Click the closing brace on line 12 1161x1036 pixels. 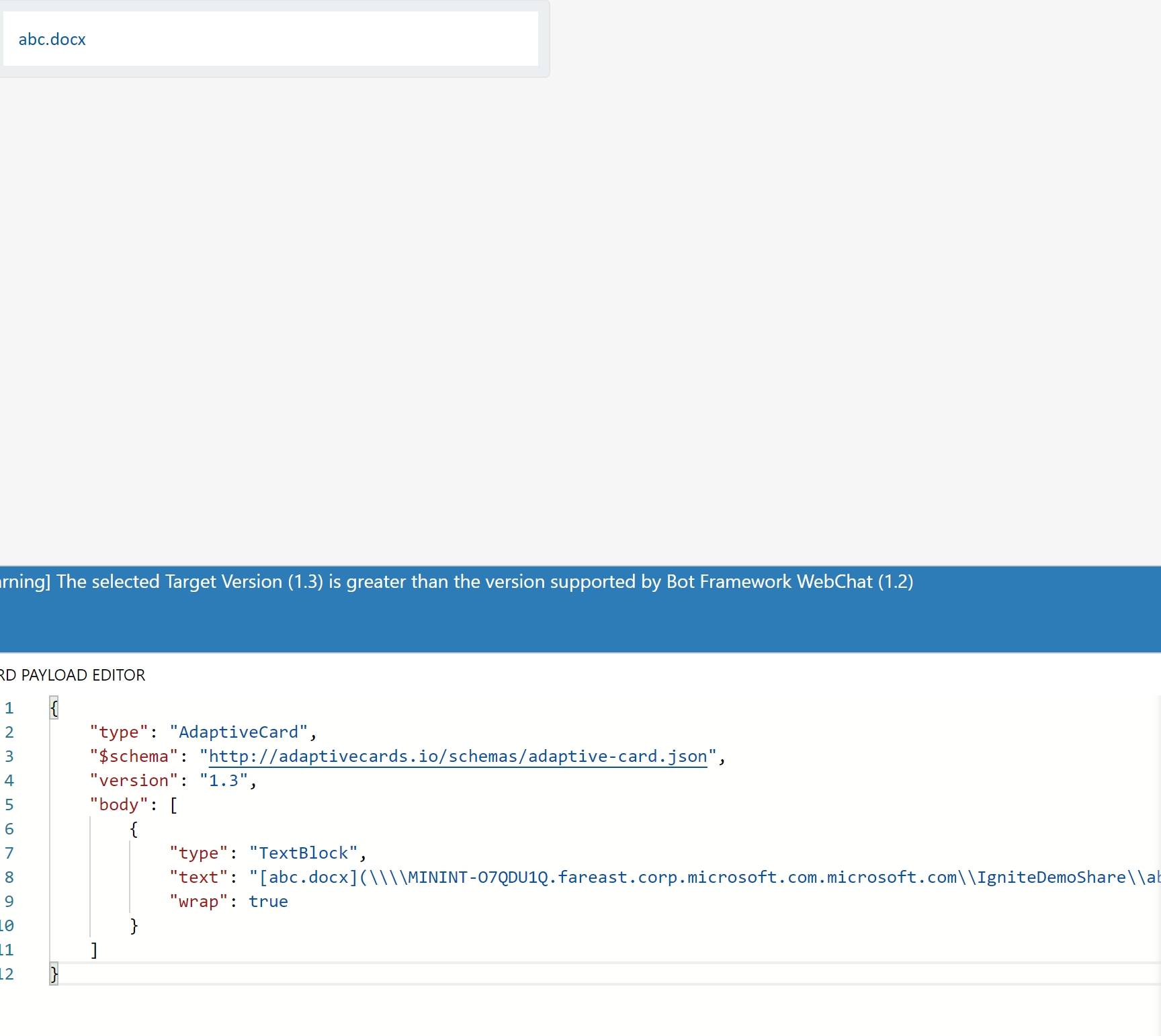[54, 974]
